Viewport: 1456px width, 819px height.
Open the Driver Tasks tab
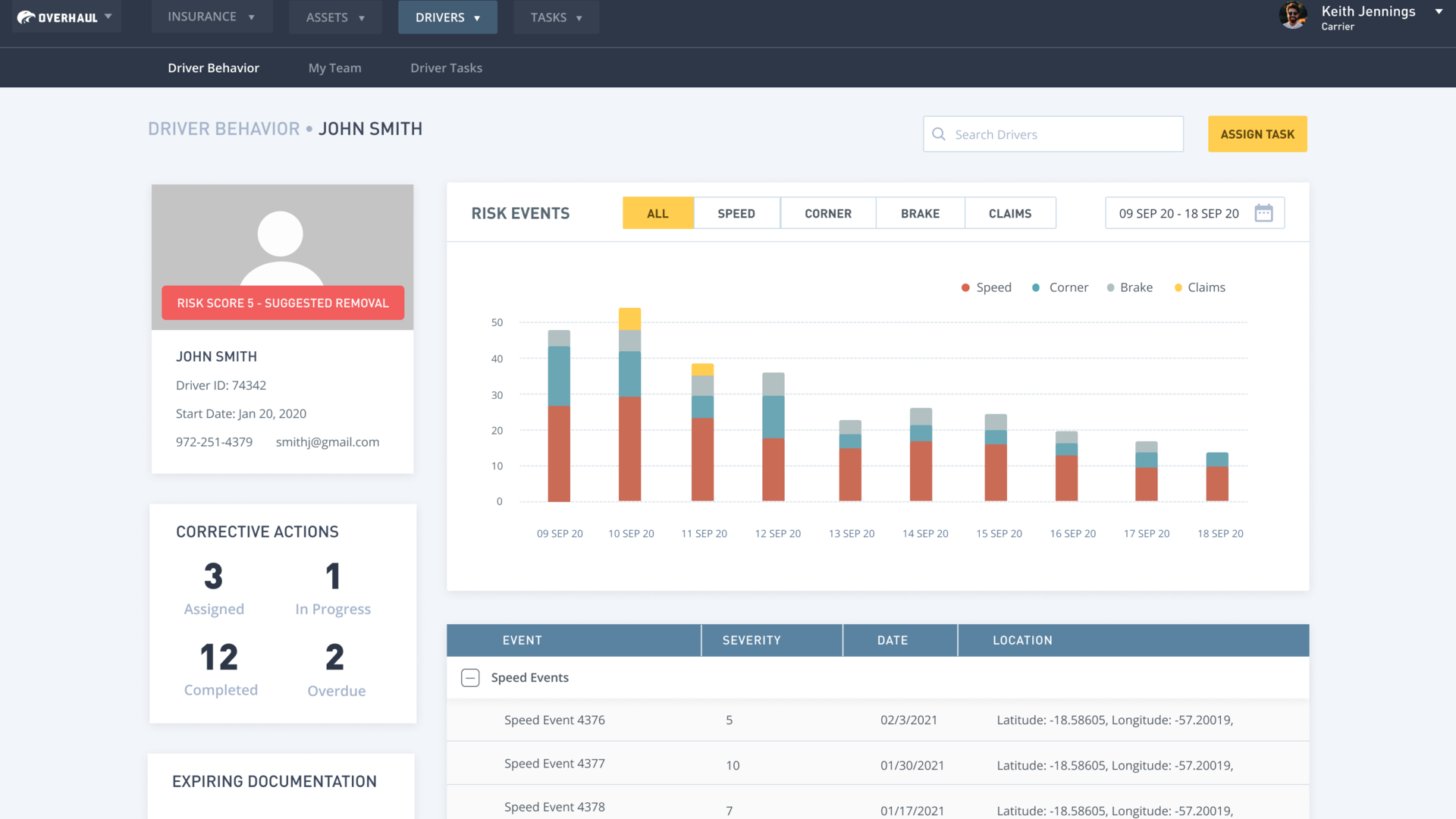pyautogui.click(x=446, y=67)
